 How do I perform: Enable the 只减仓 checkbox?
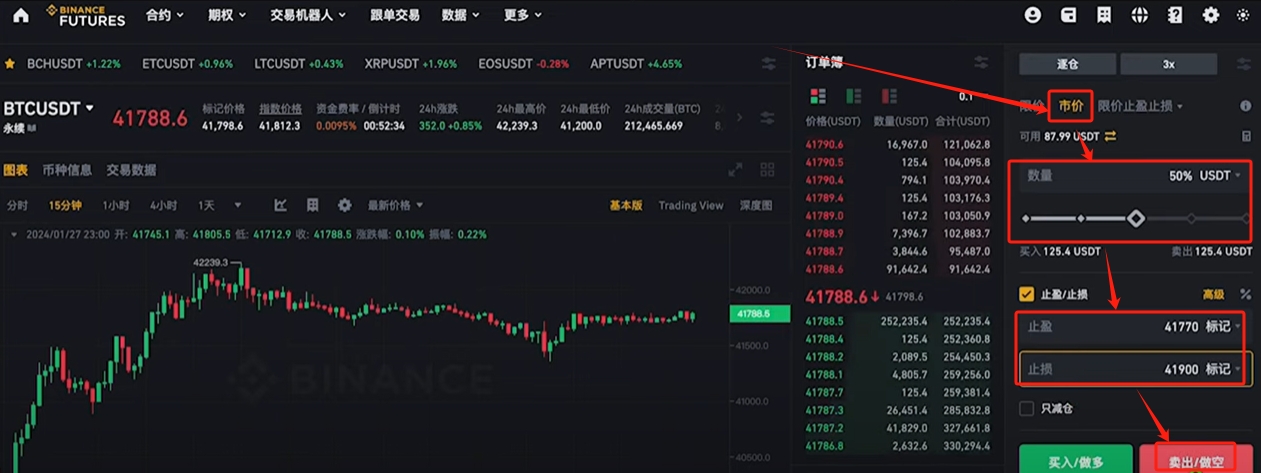point(1026,408)
